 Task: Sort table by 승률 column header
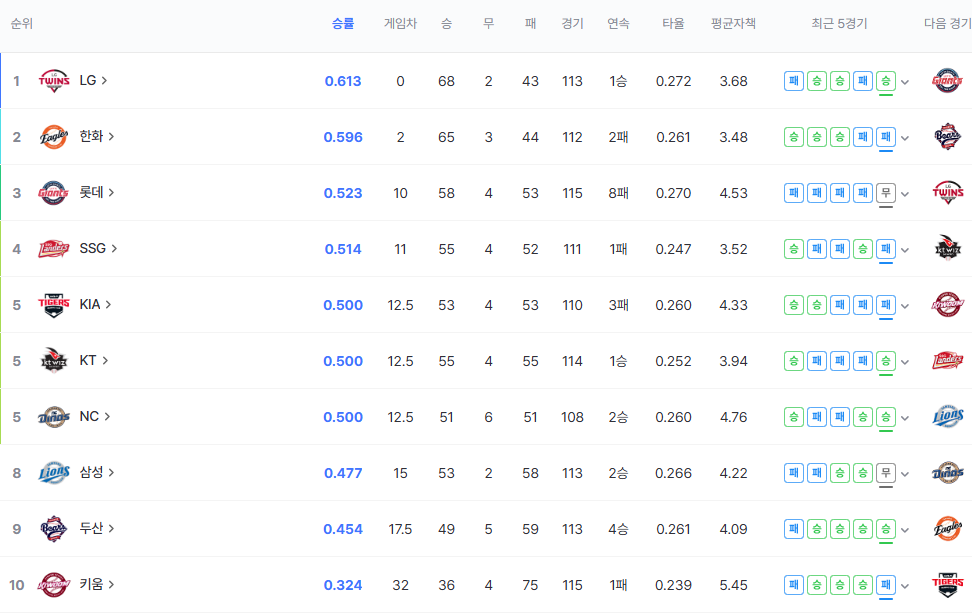pos(343,24)
